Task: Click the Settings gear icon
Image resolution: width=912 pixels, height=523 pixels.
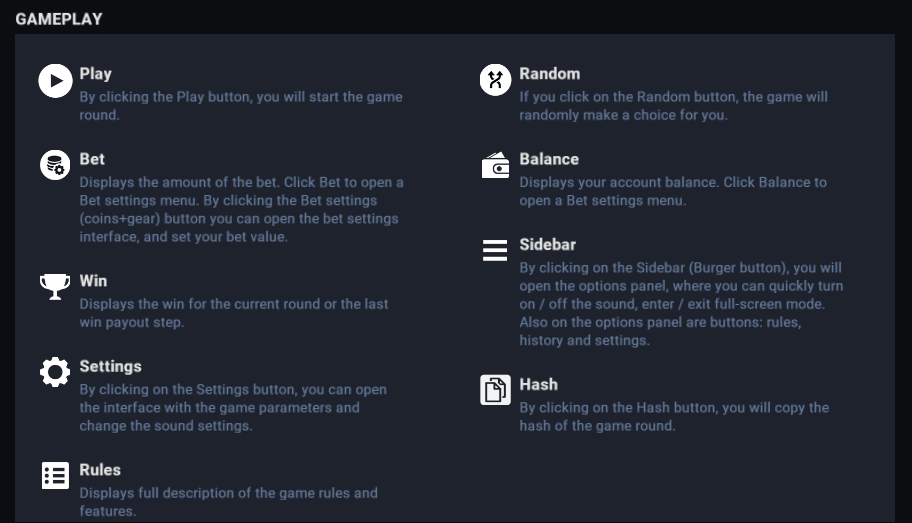Action: (x=55, y=372)
